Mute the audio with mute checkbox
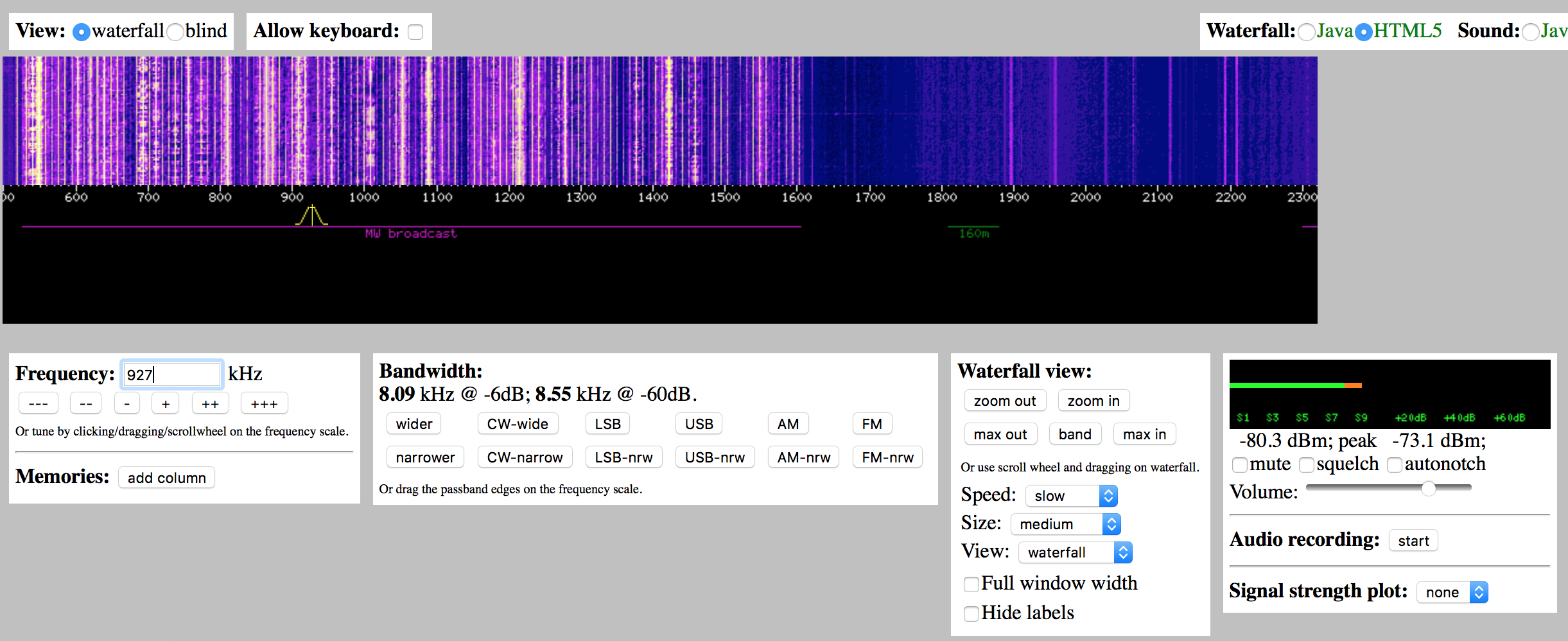The height and width of the screenshot is (641, 1568). click(x=1240, y=465)
